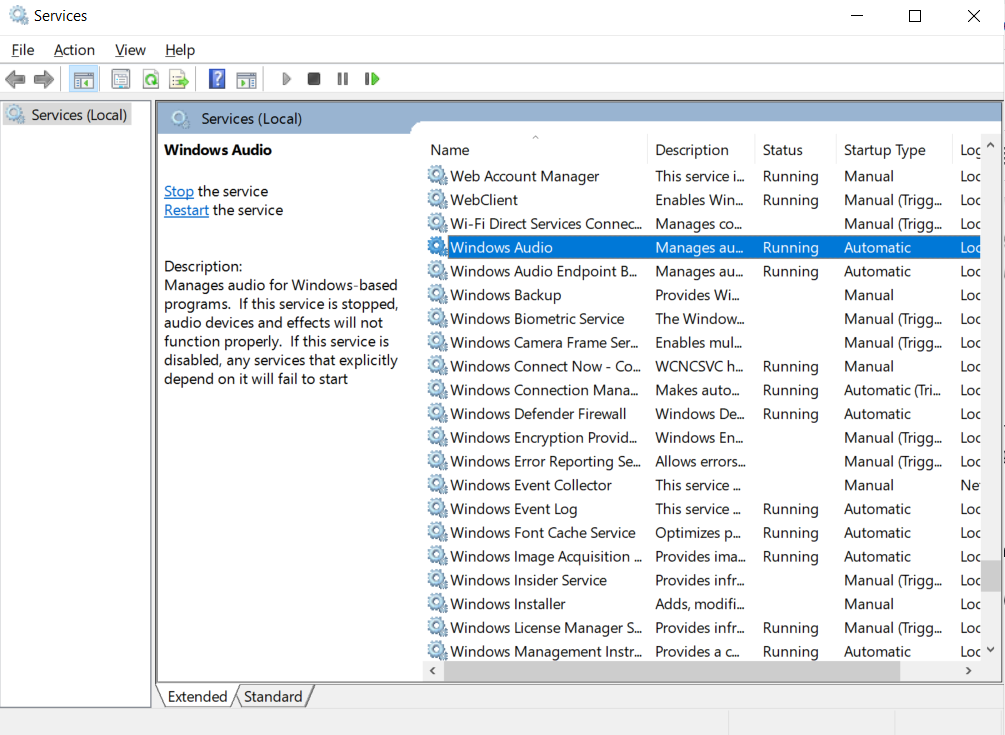Open the File menu

pos(22,50)
